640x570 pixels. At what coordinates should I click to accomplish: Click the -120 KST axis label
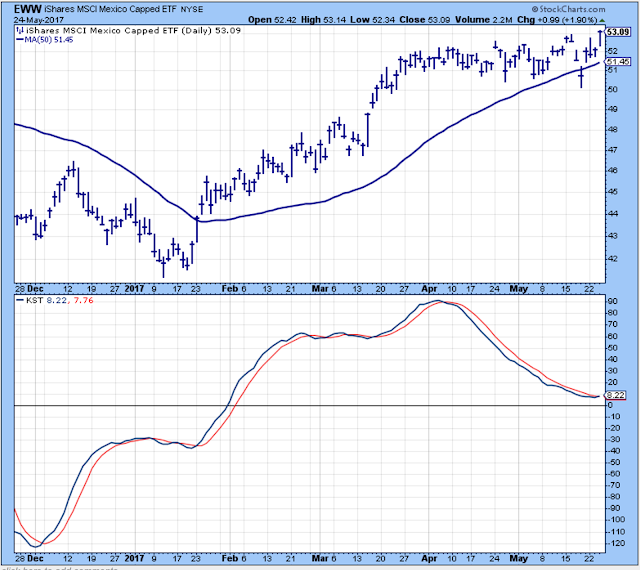[x=616, y=543]
